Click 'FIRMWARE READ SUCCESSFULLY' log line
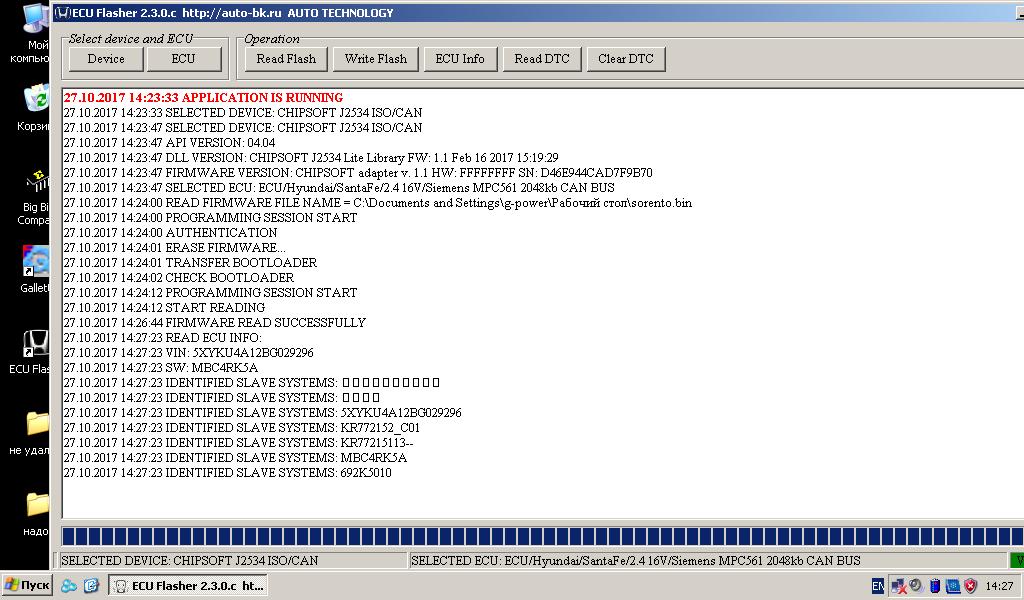The height and width of the screenshot is (600, 1024). click(x=214, y=323)
